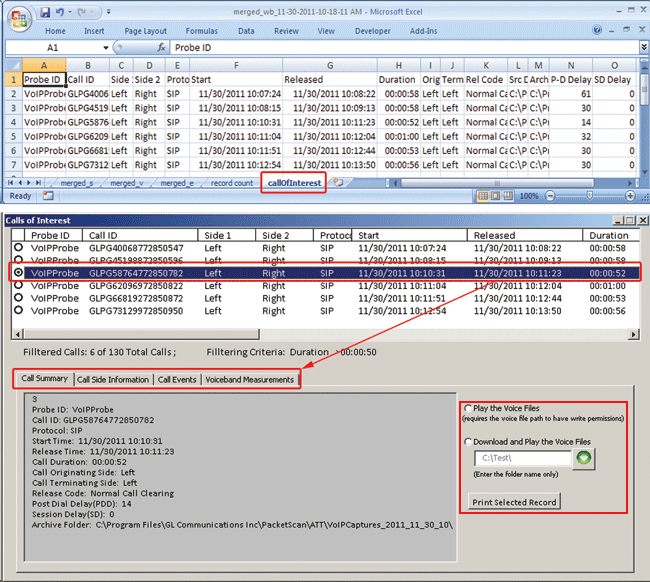Click the zoom in plus button
Viewport: 650px width, 582px height.
click(630, 196)
